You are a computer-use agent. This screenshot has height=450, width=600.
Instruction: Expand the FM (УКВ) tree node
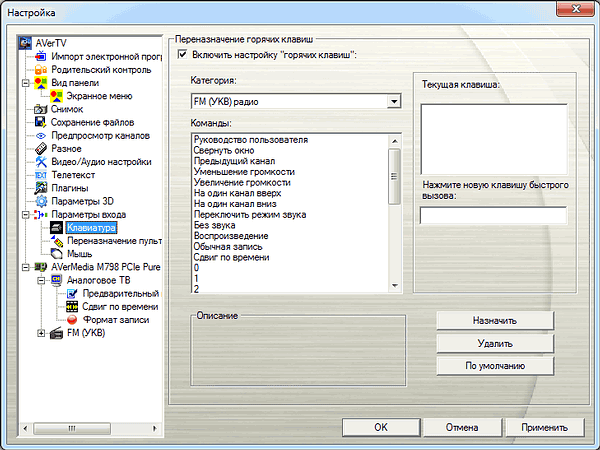(41, 333)
